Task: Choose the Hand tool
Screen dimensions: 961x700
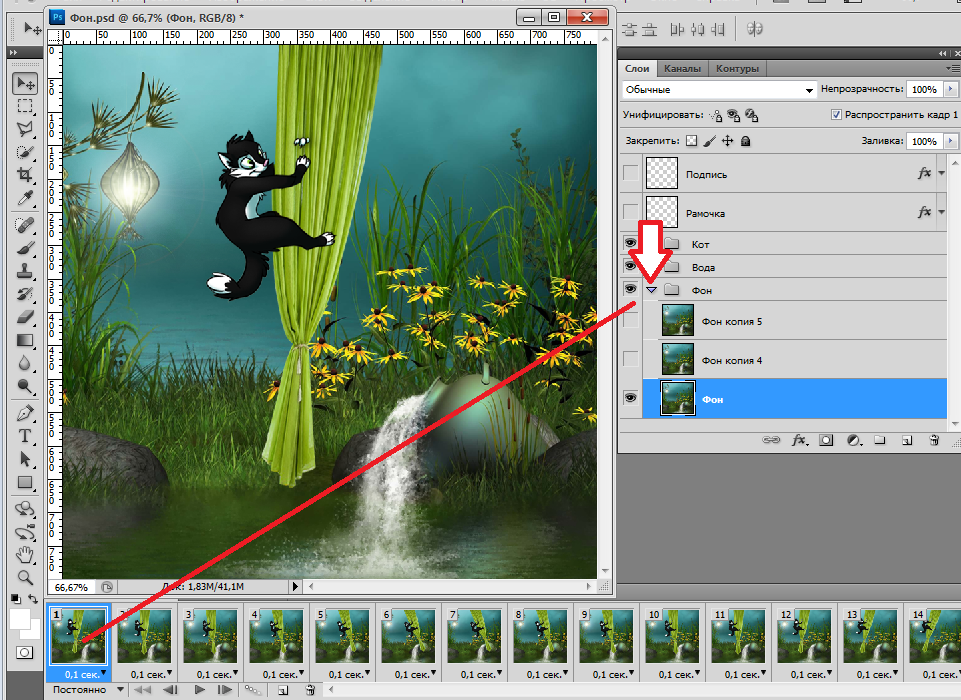Action: (x=26, y=554)
